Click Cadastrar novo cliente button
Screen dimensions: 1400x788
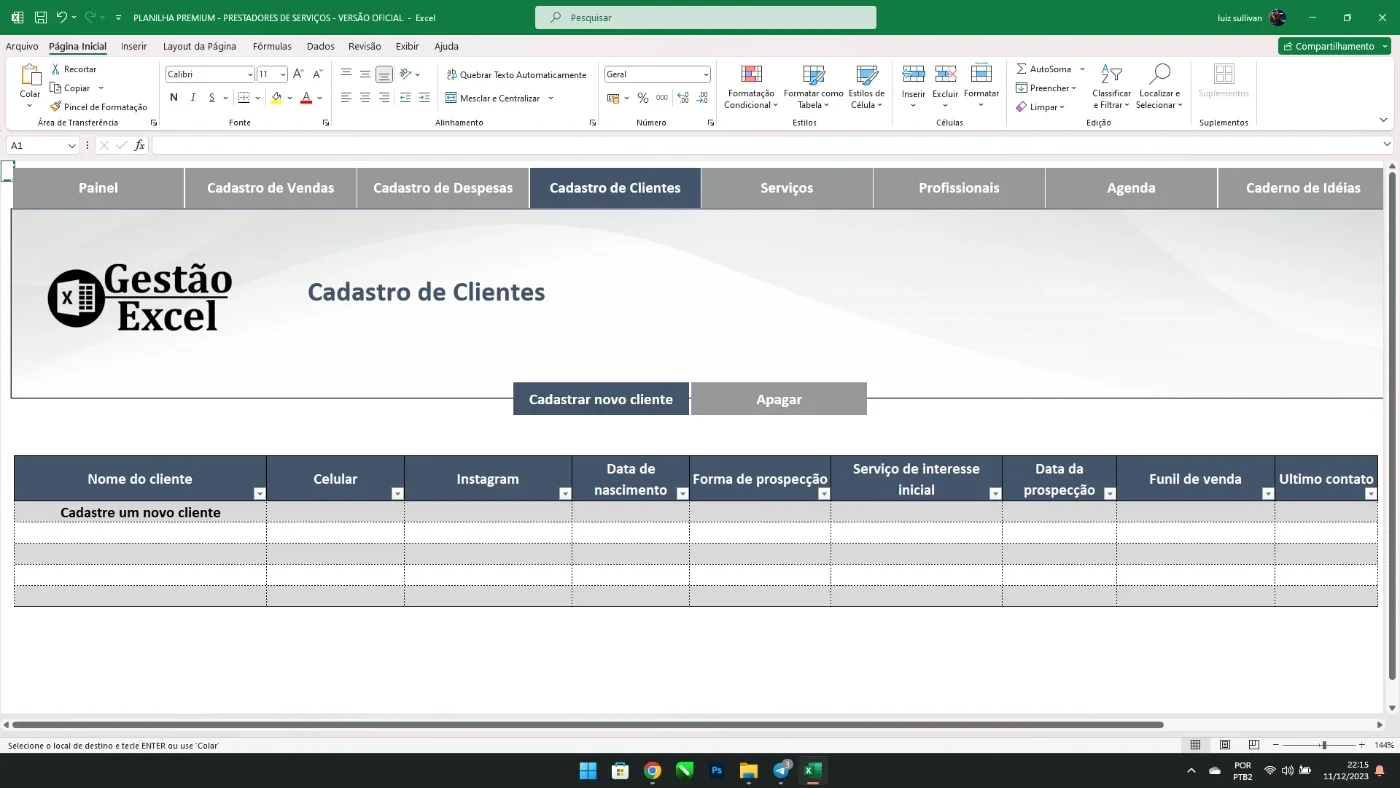click(x=601, y=399)
